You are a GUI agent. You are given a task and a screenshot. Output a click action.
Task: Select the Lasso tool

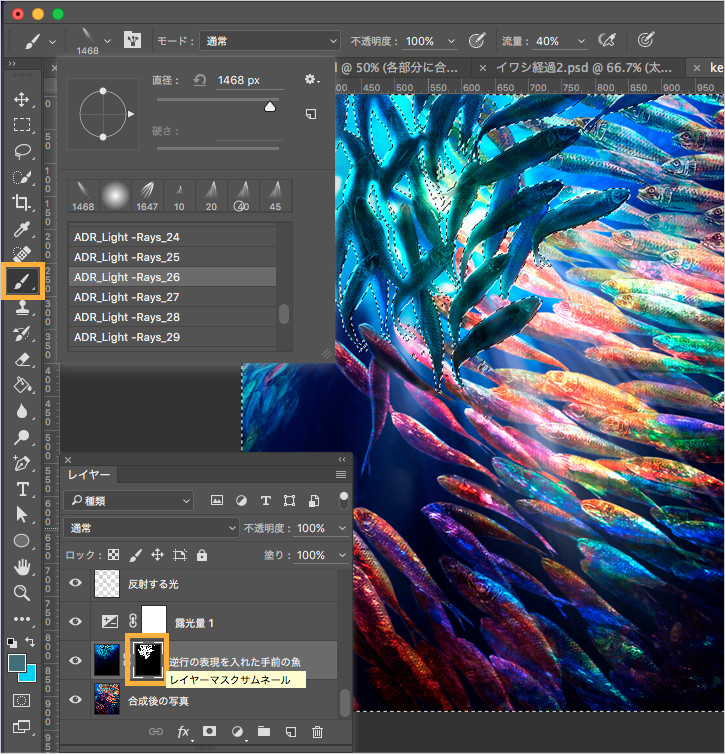coord(21,151)
